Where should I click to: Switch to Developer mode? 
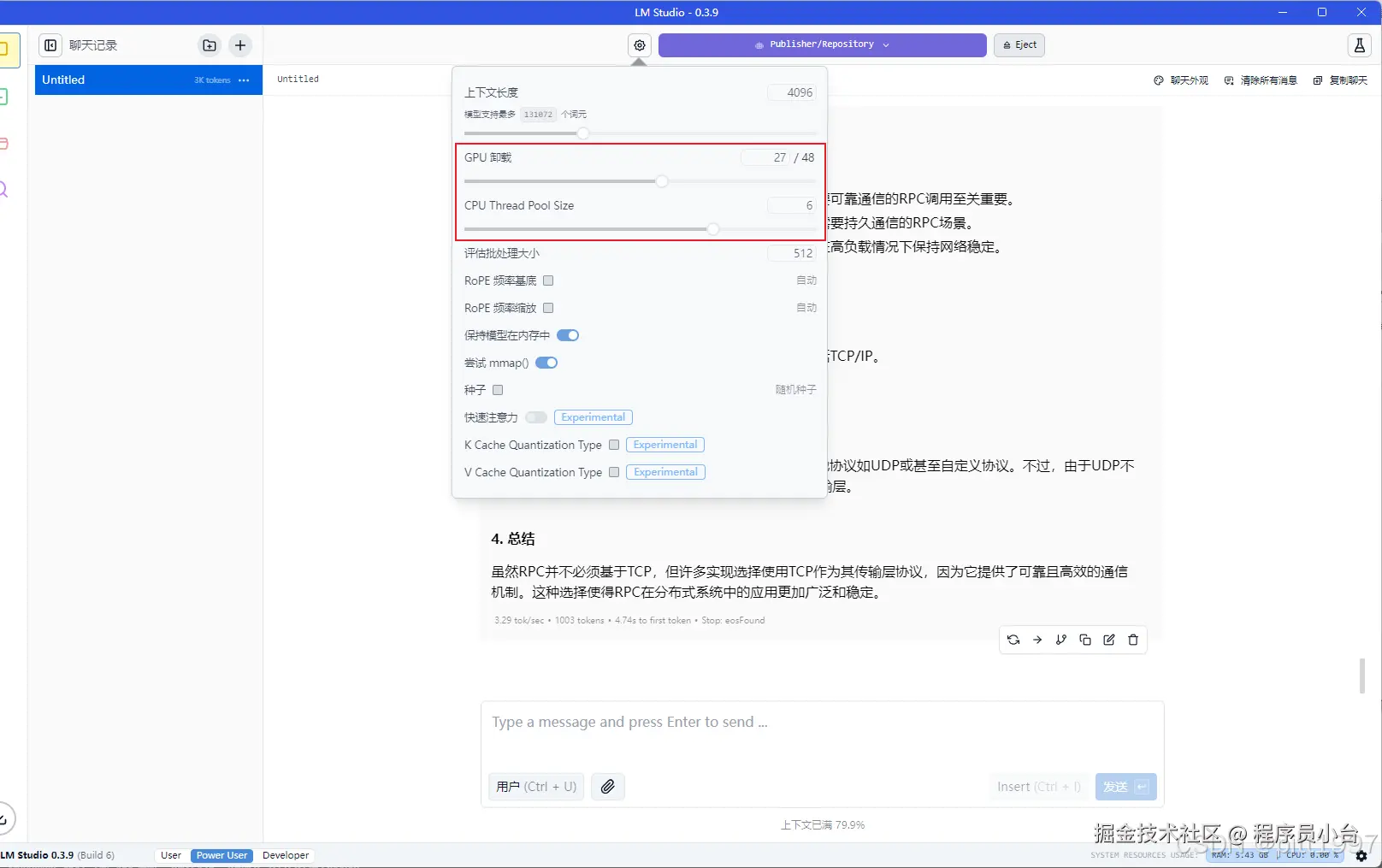tap(286, 855)
